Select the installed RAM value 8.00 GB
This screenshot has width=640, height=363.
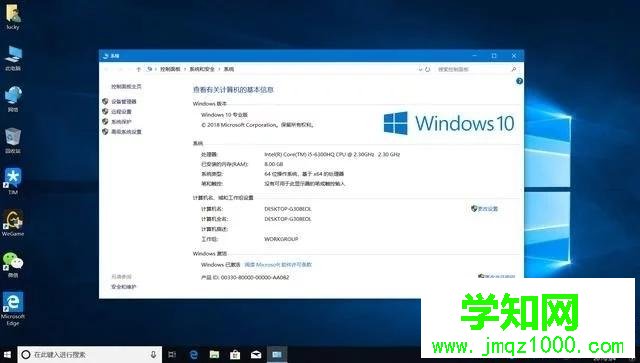tap(274, 164)
